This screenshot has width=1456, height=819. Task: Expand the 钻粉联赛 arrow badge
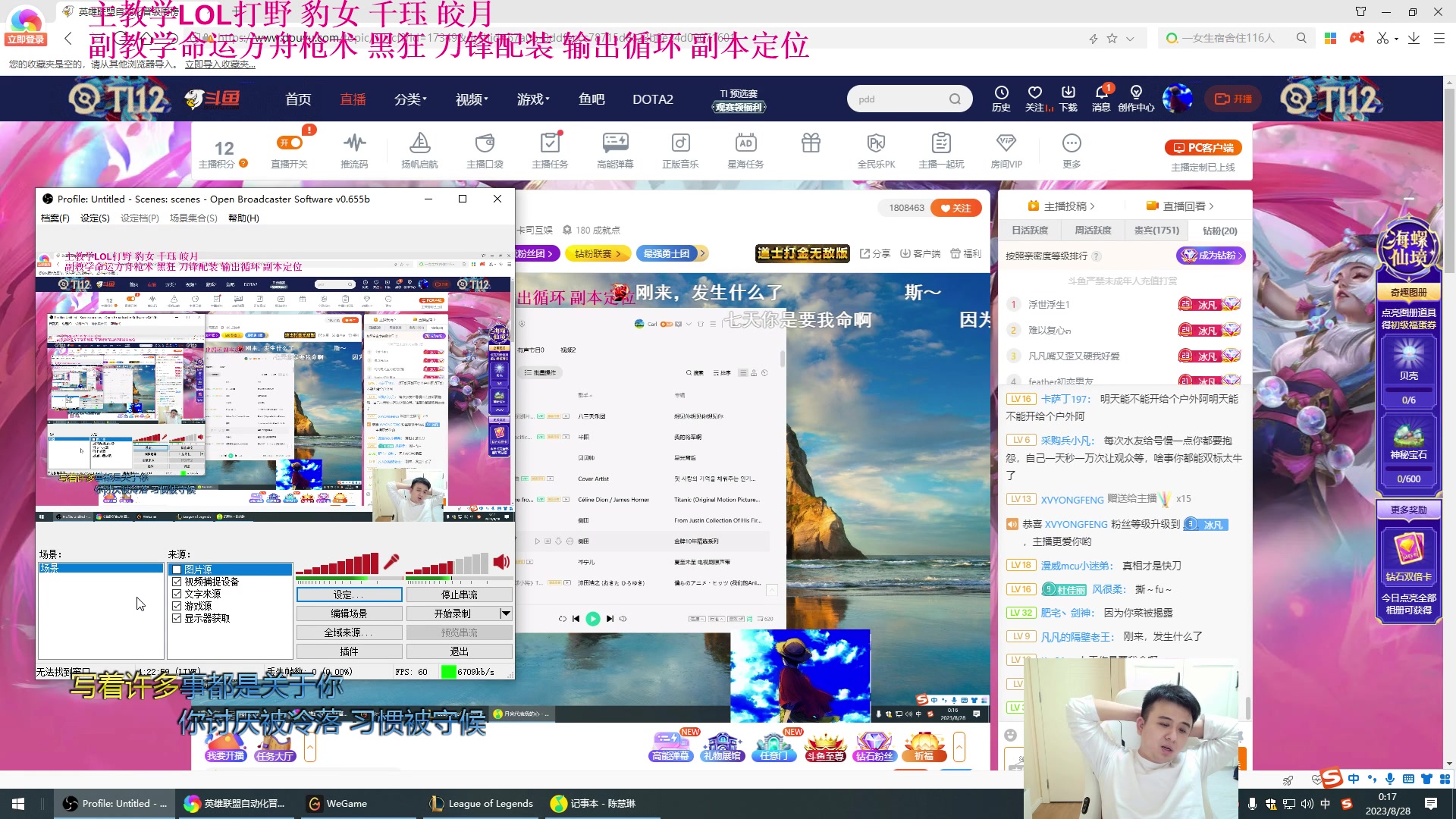pos(598,254)
